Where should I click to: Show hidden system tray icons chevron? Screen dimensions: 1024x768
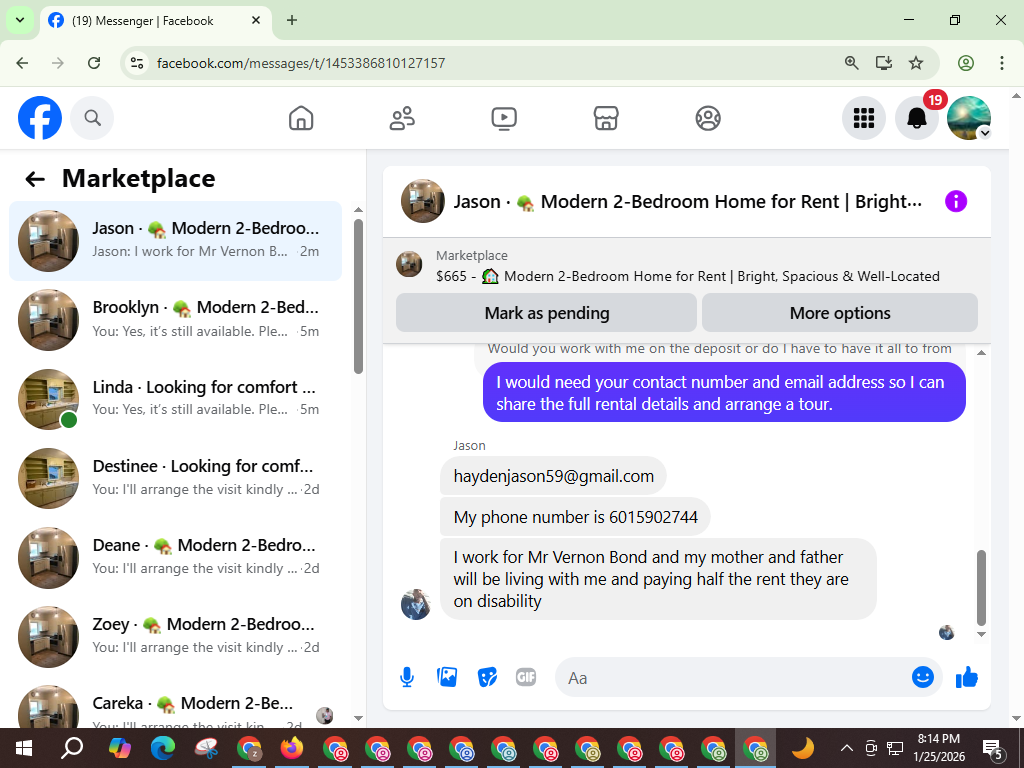[846, 748]
